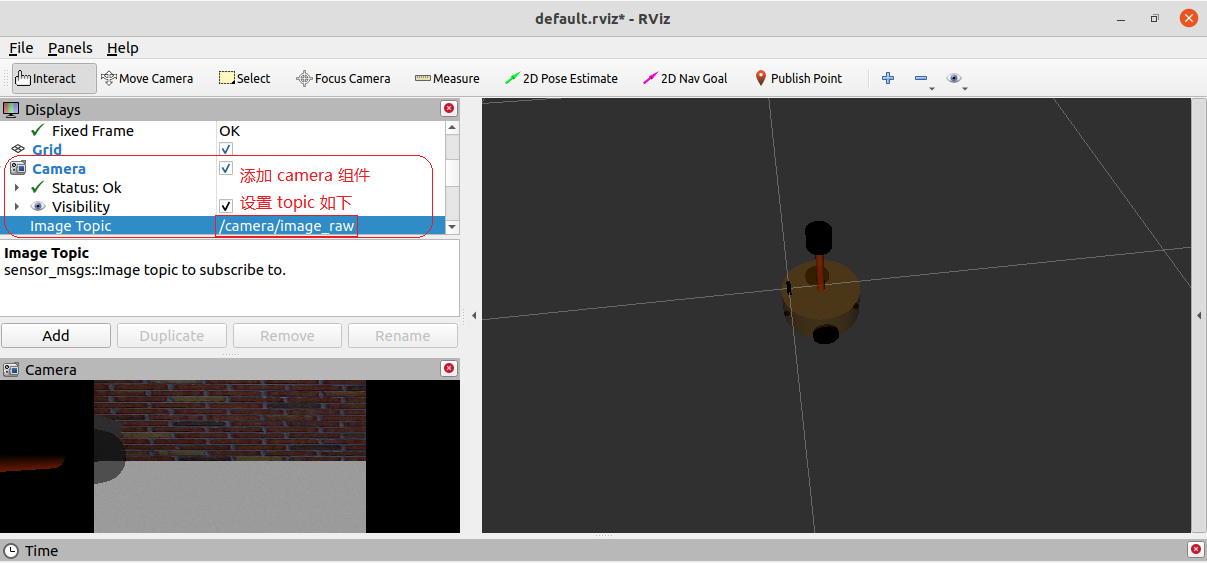The width and height of the screenshot is (1207, 563).
Task: Choose the Select tool
Action: pos(244,78)
